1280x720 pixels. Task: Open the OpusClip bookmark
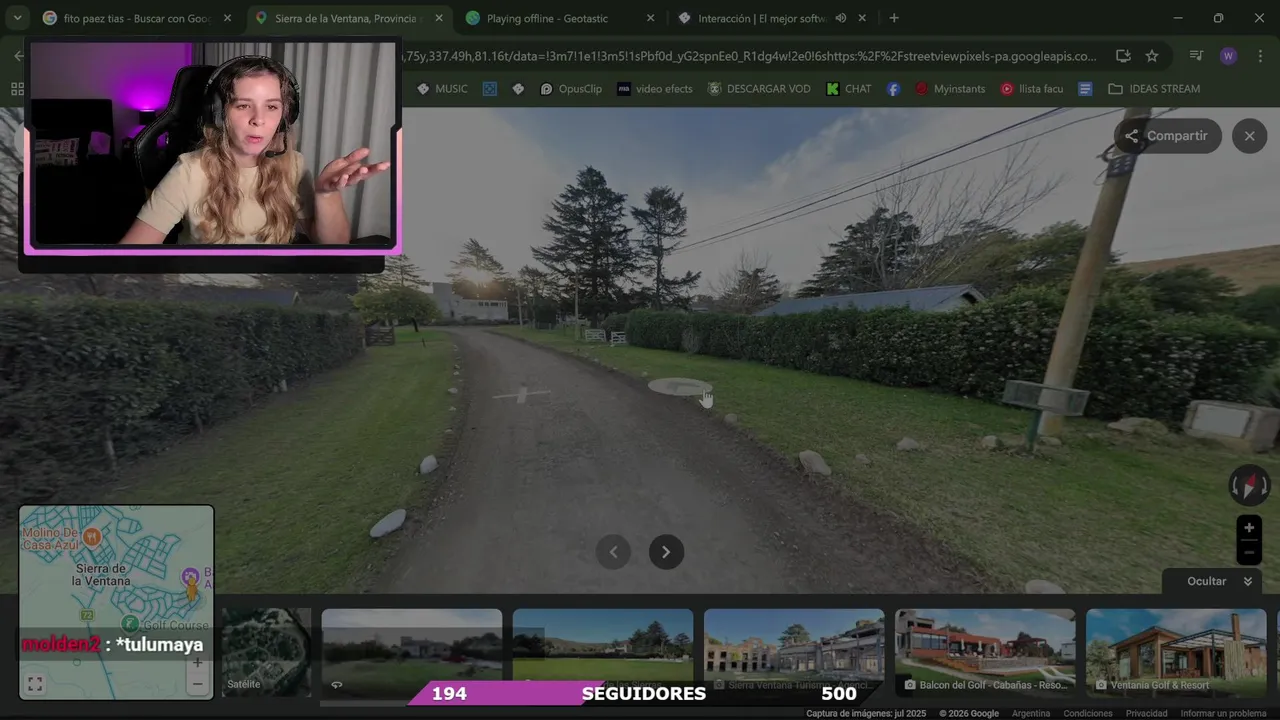[571, 89]
